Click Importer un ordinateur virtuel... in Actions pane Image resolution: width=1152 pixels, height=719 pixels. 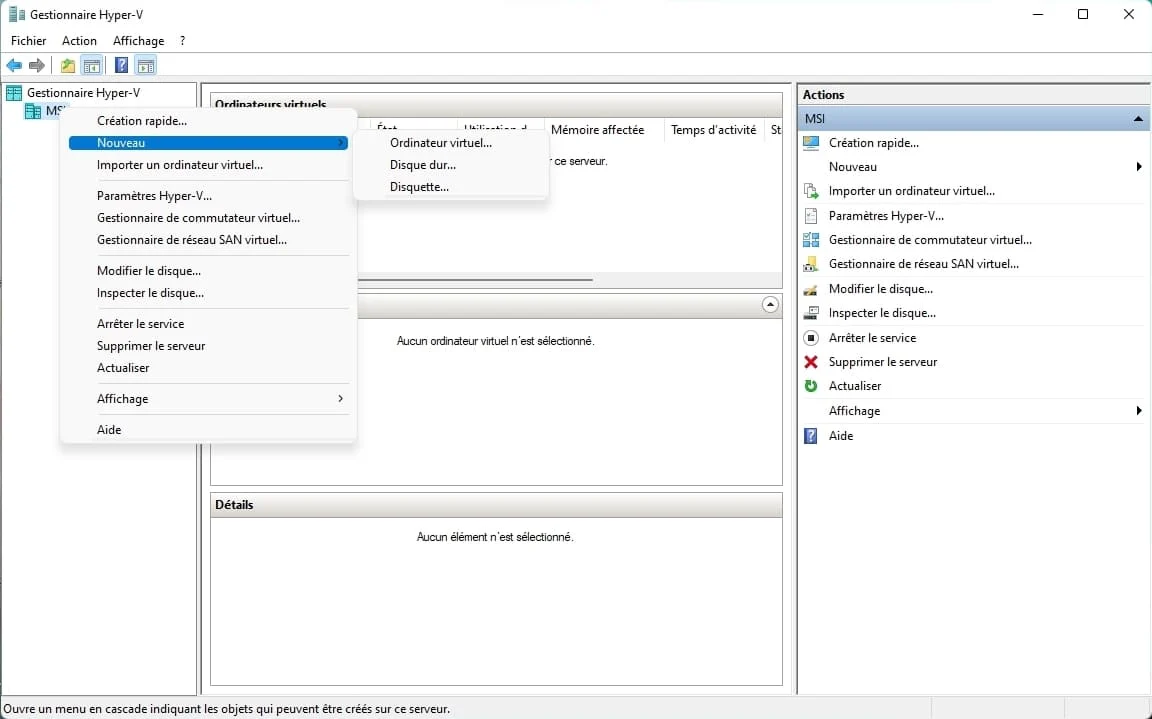[912, 191]
